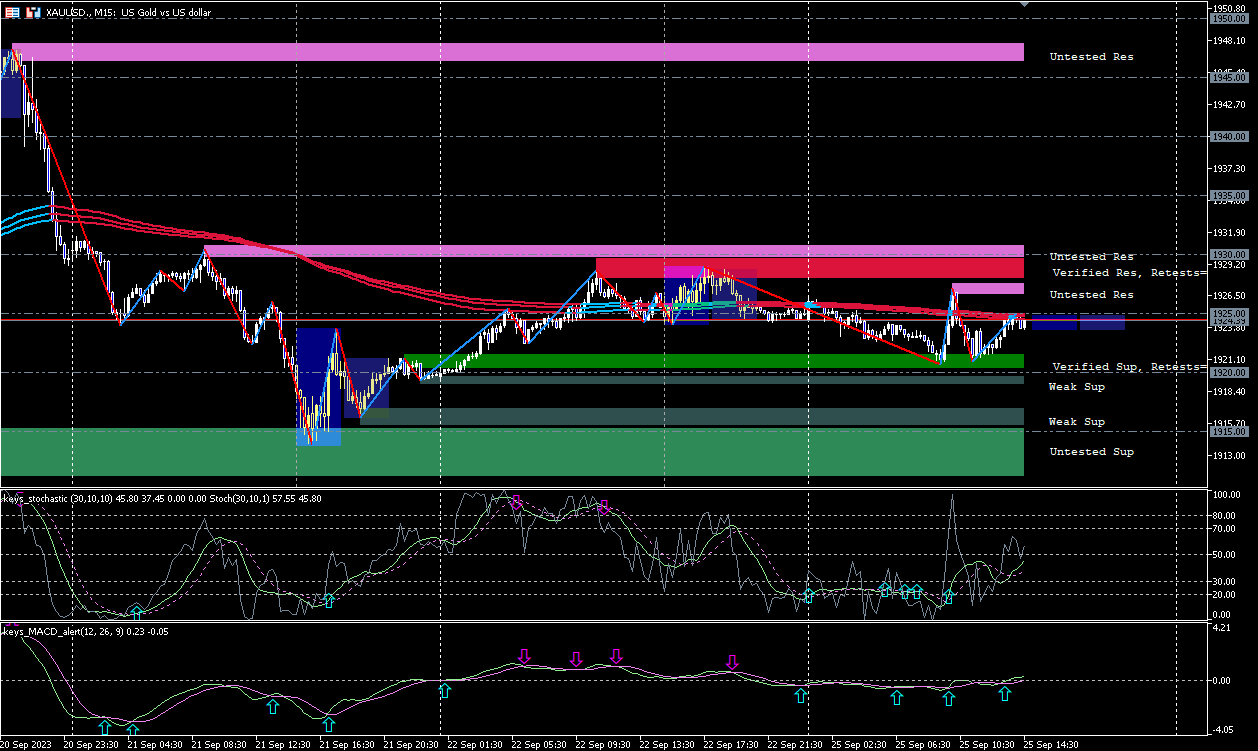Image resolution: width=1258 pixels, height=751 pixels.
Task: Click the 22 Sep 05:30 time label
Action: [539, 744]
